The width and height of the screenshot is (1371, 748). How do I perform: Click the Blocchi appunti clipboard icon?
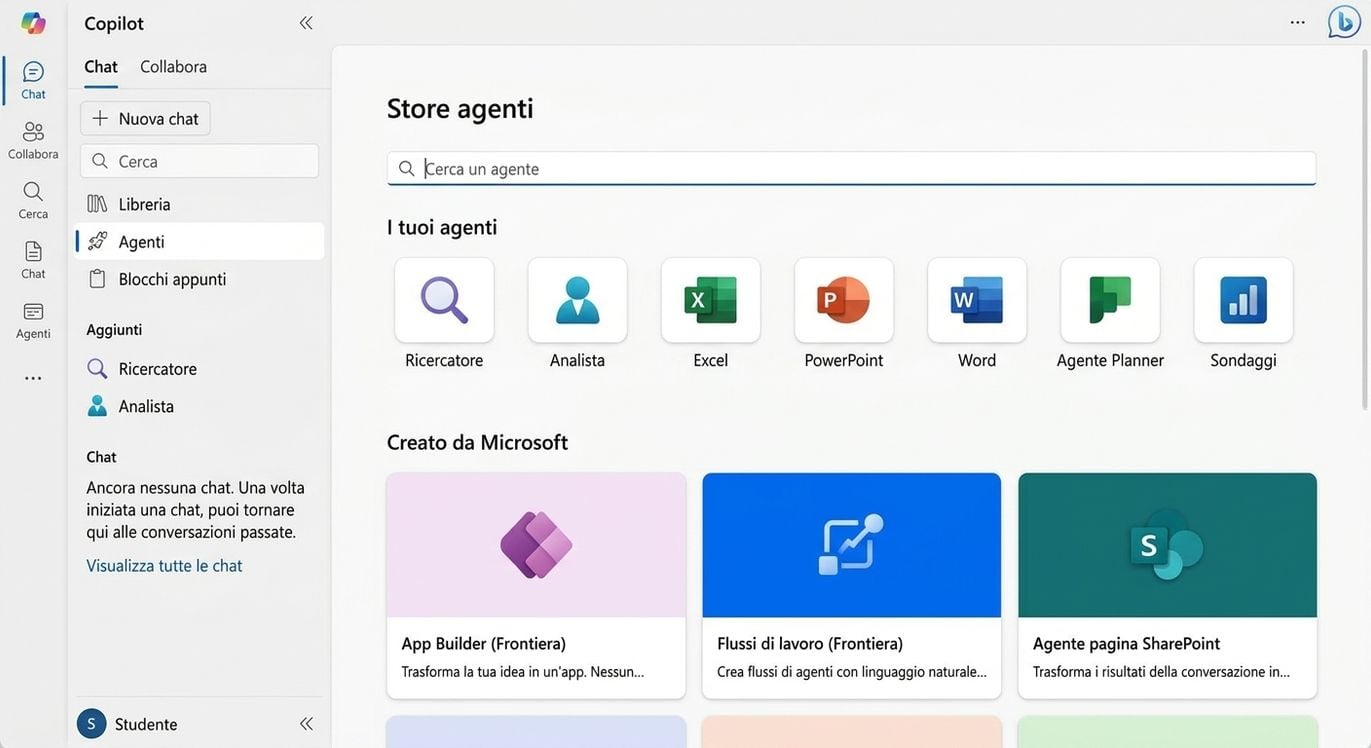pos(97,279)
